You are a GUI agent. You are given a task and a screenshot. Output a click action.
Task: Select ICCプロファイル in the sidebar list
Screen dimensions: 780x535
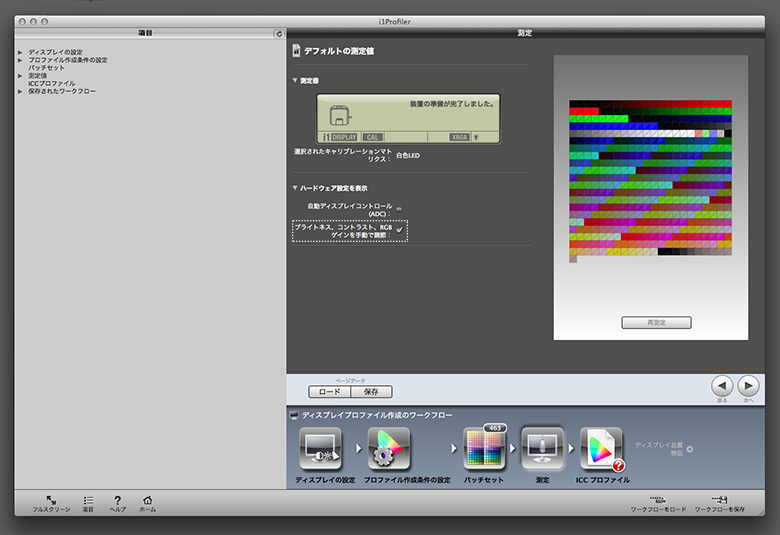coord(51,84)
